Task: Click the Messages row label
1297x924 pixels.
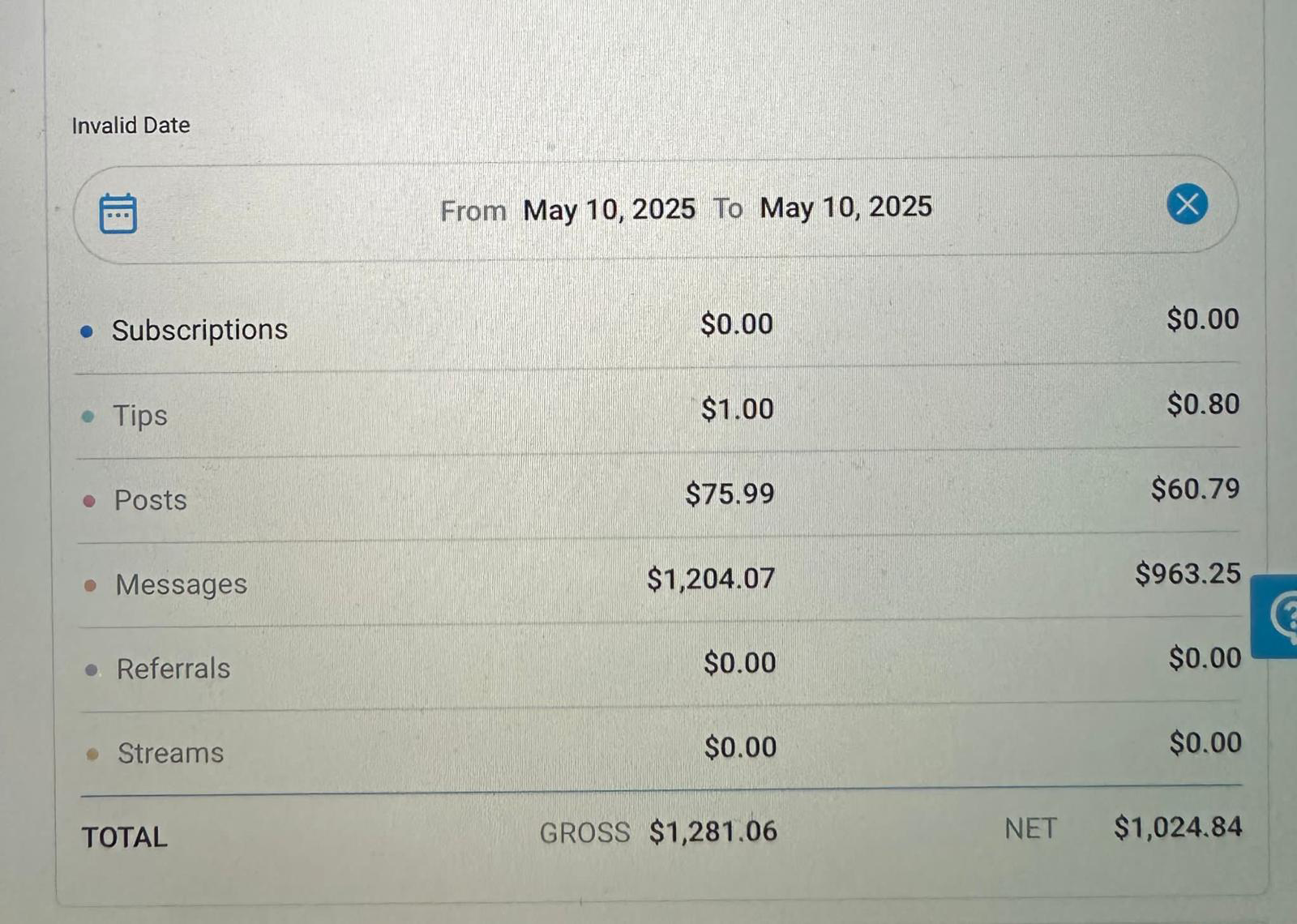Action: (182, 584)
